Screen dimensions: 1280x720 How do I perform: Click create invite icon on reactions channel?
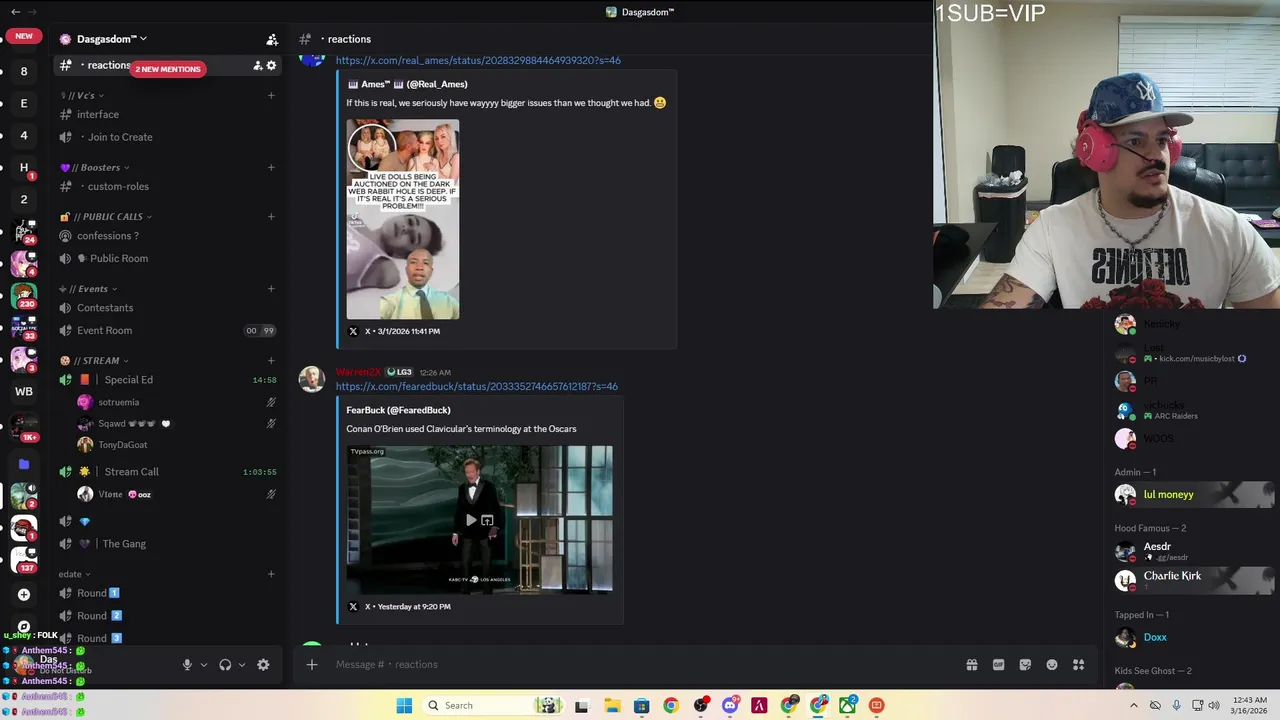click(x=257, y=65)
